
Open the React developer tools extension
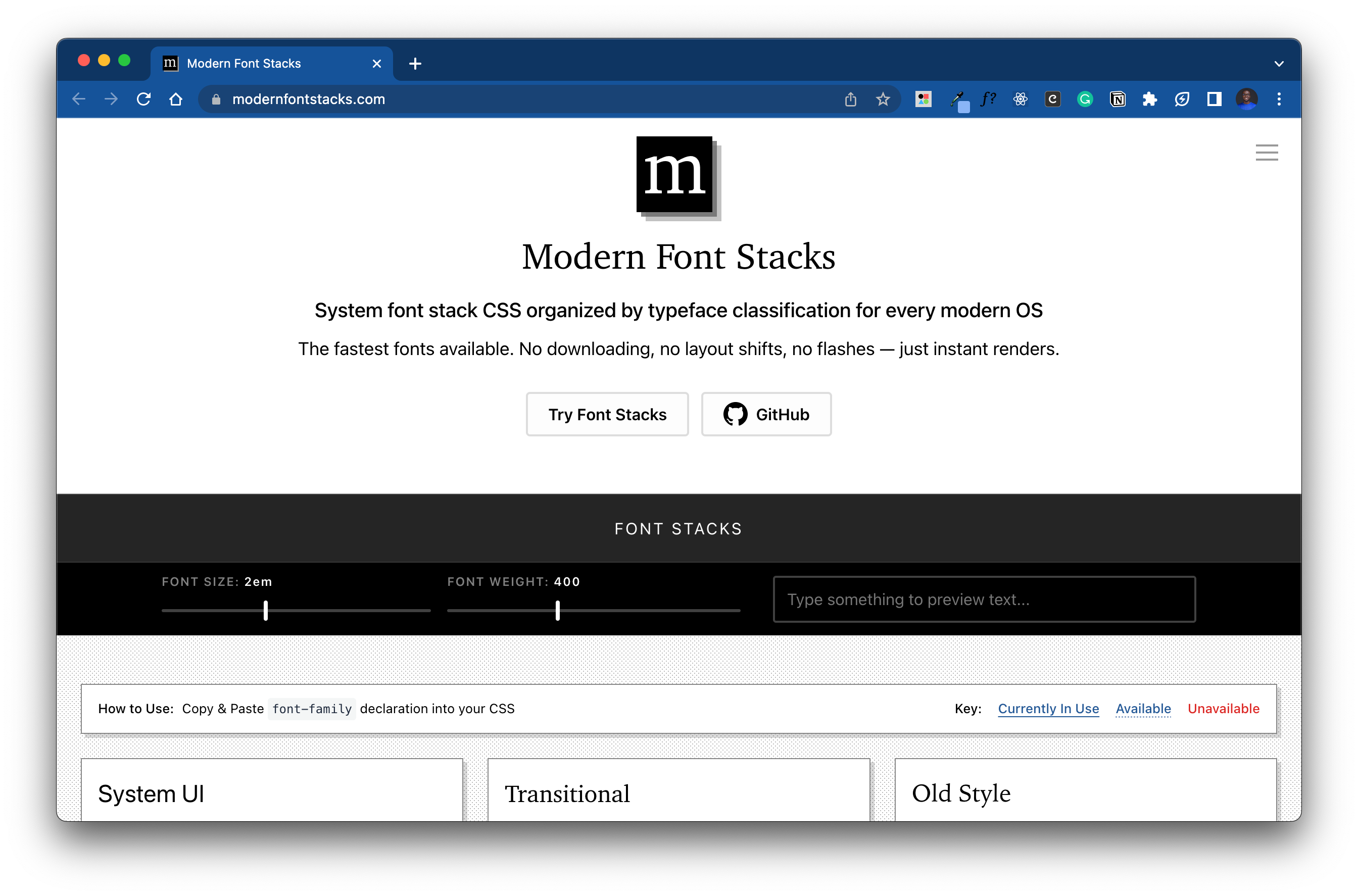coord(1020,99)
